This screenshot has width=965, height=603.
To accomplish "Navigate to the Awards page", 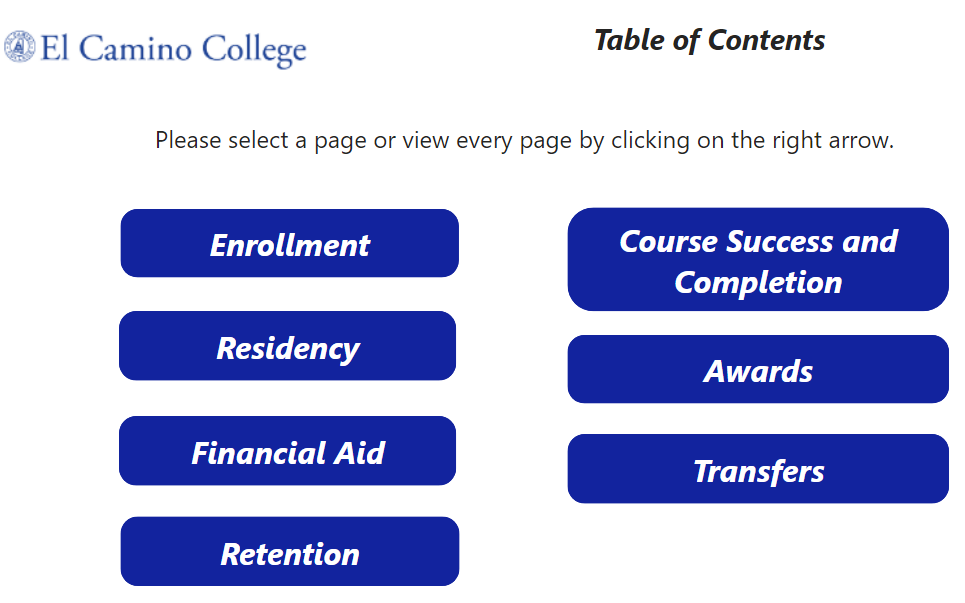I will 758,369.
